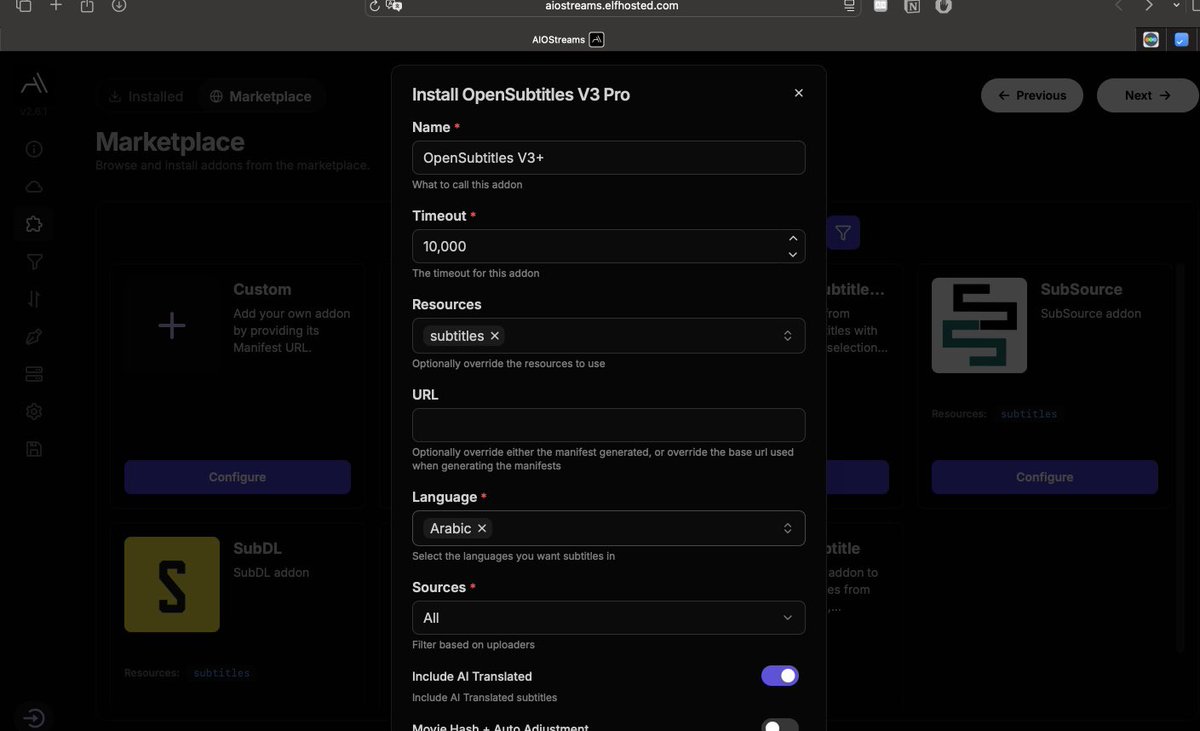This screenshot has height=731, width=1200.
Task: Click the SubDL card title
Action: point(257,549)
